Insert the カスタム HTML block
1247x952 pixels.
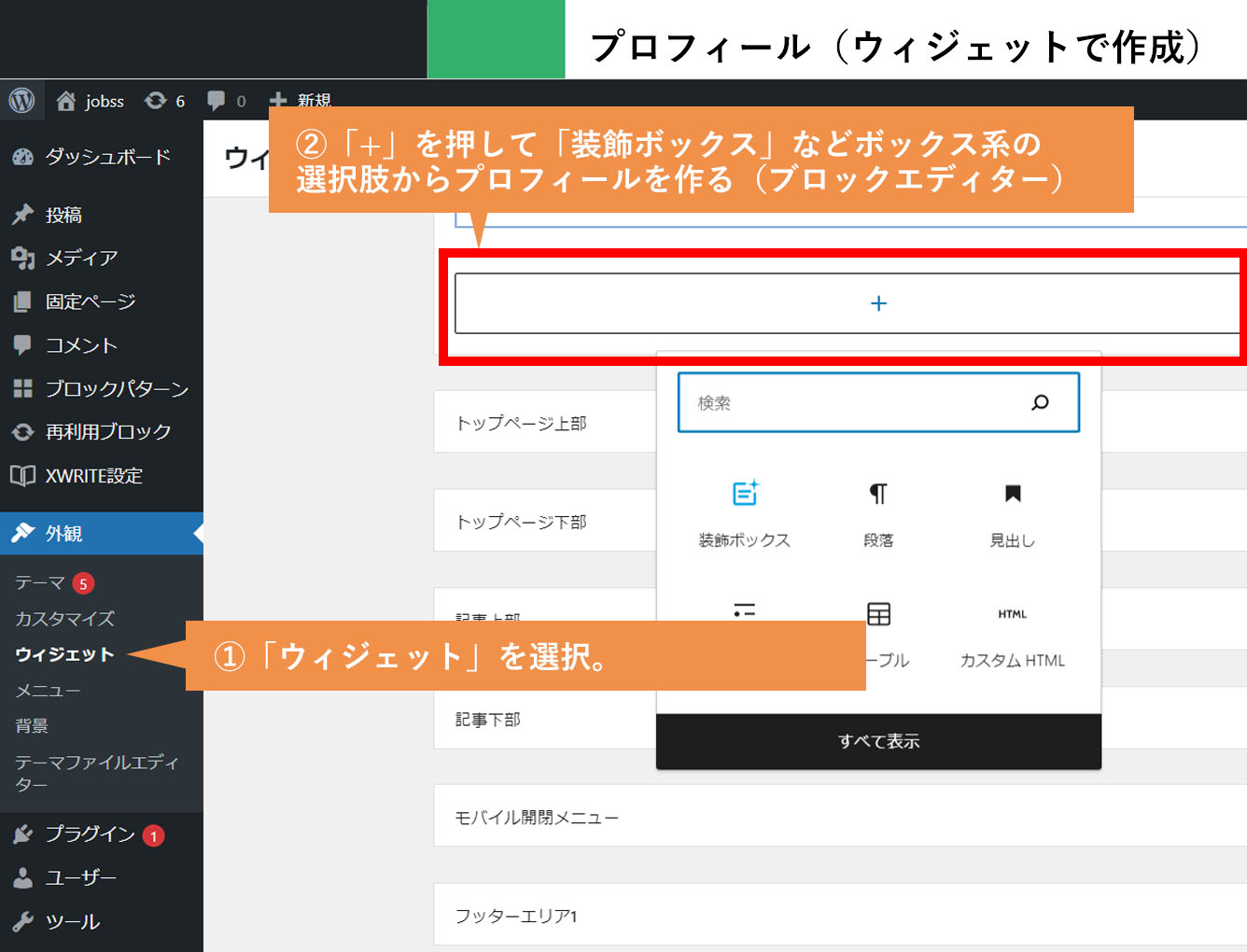click(x=1013, y=638)
